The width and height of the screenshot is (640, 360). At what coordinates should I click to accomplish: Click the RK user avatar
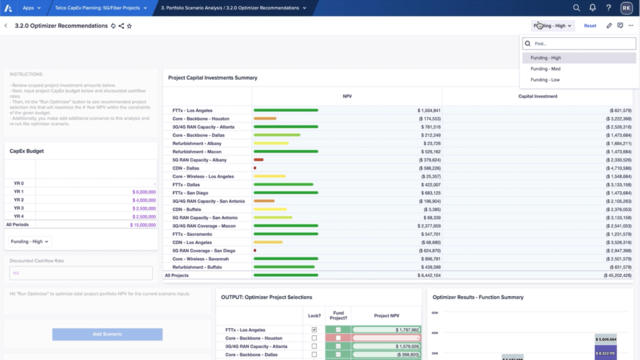point(626,8)
